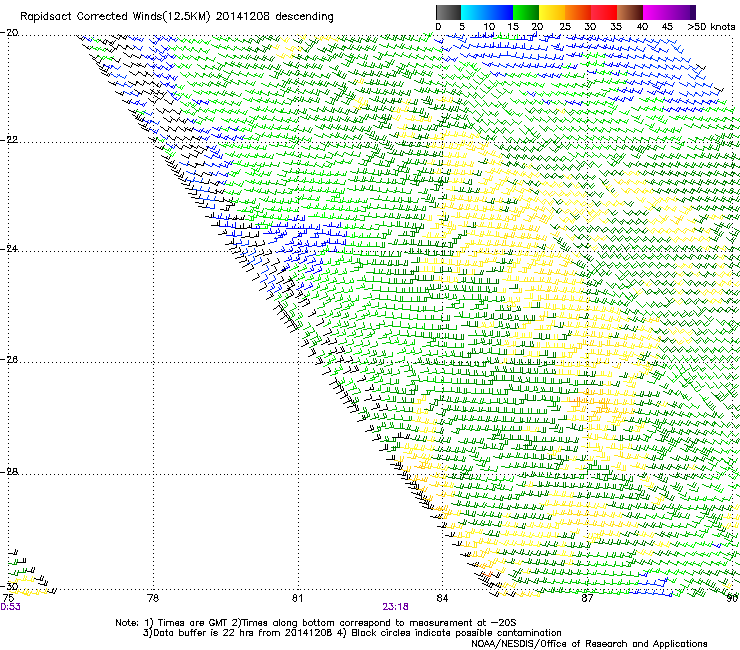
Task: Click the purple time stamp '23:18'
Action: pos(395,607)
